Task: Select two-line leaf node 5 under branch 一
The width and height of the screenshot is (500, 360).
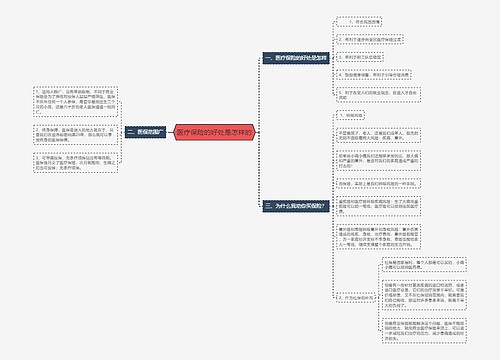Action: 378,95
